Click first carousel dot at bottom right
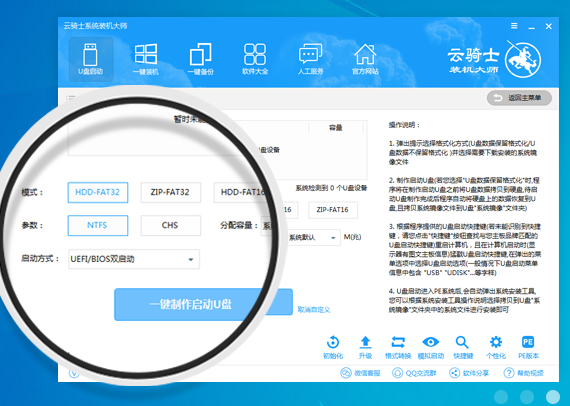The width and height of the screenshot is (570, 406). (501, 397)
